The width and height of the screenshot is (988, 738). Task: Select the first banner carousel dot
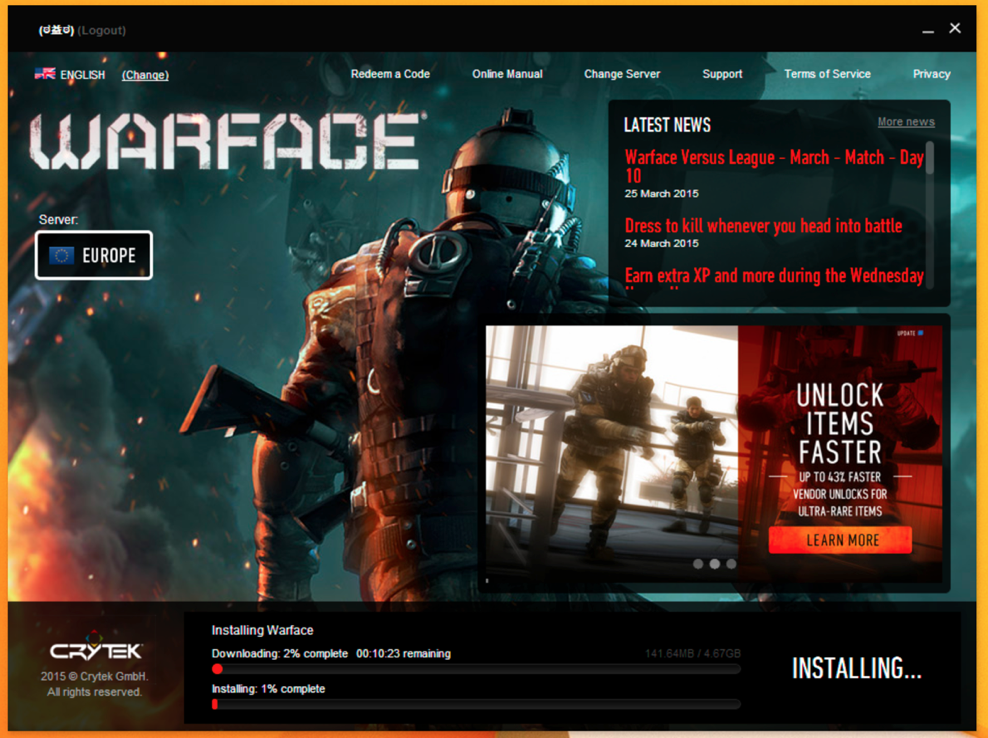click(698, 564)
